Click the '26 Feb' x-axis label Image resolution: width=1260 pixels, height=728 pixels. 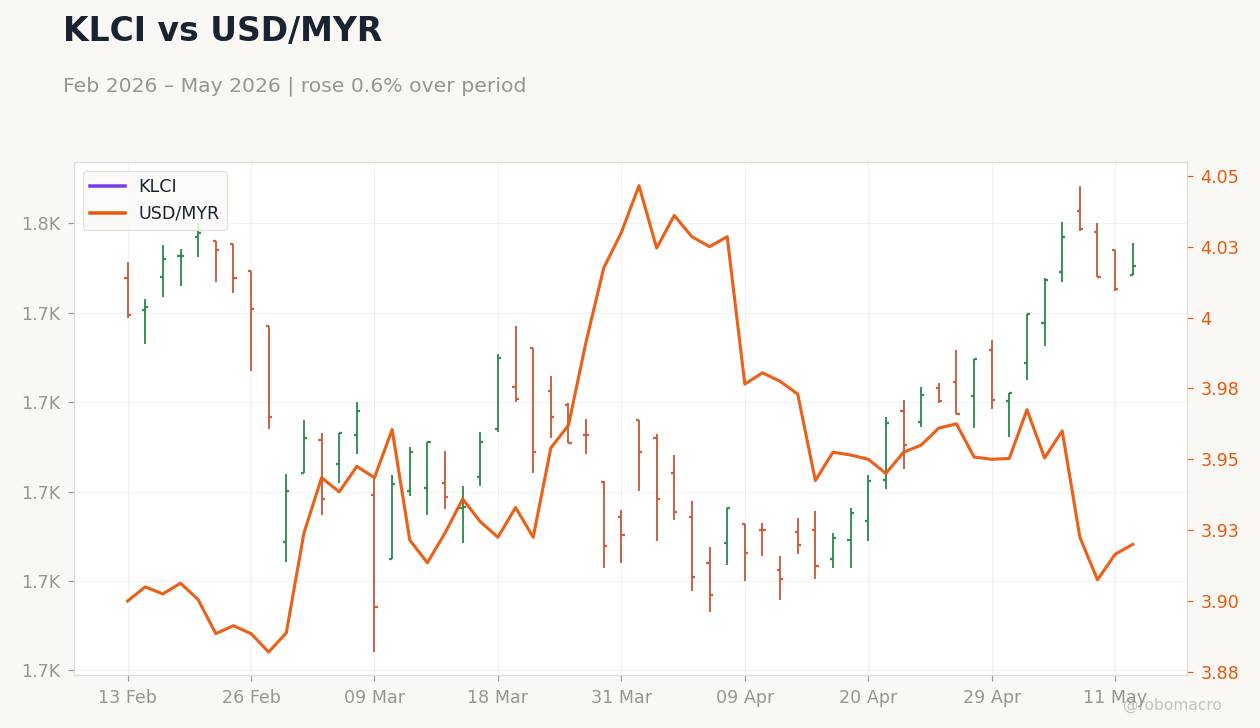251,698
